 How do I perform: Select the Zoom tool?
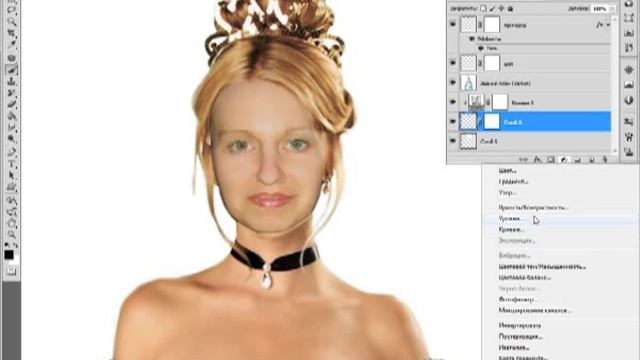[x=12, y=235]
